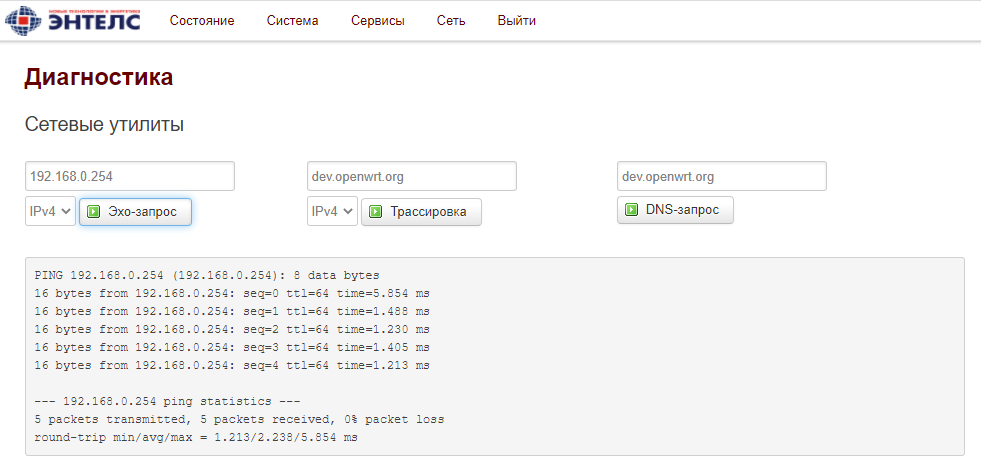Click green play icon on Эхо-запрос button
981x467 pixels.
(x=93, y=212)
